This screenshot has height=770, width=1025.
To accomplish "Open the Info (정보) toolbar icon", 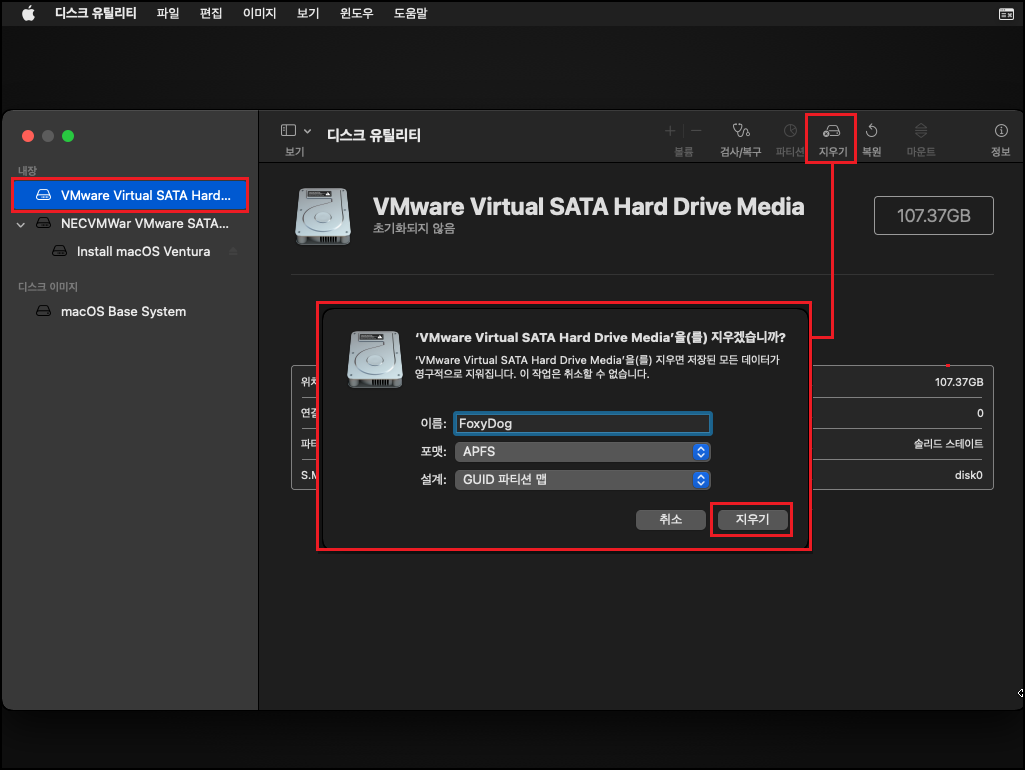I will click(1001, 131).
